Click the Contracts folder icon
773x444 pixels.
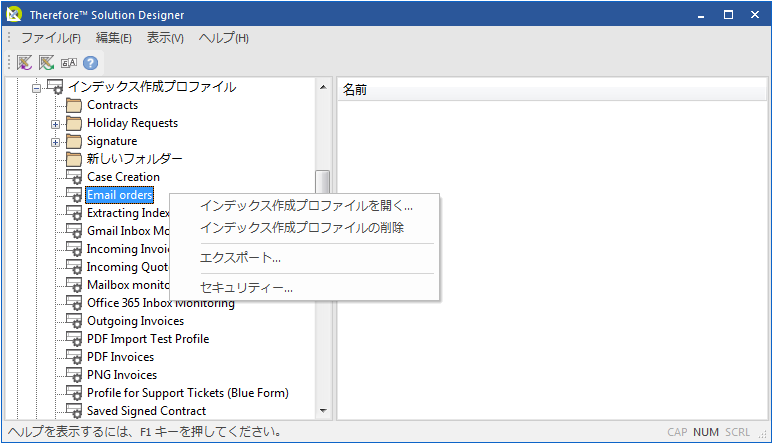tap(74, 105)
